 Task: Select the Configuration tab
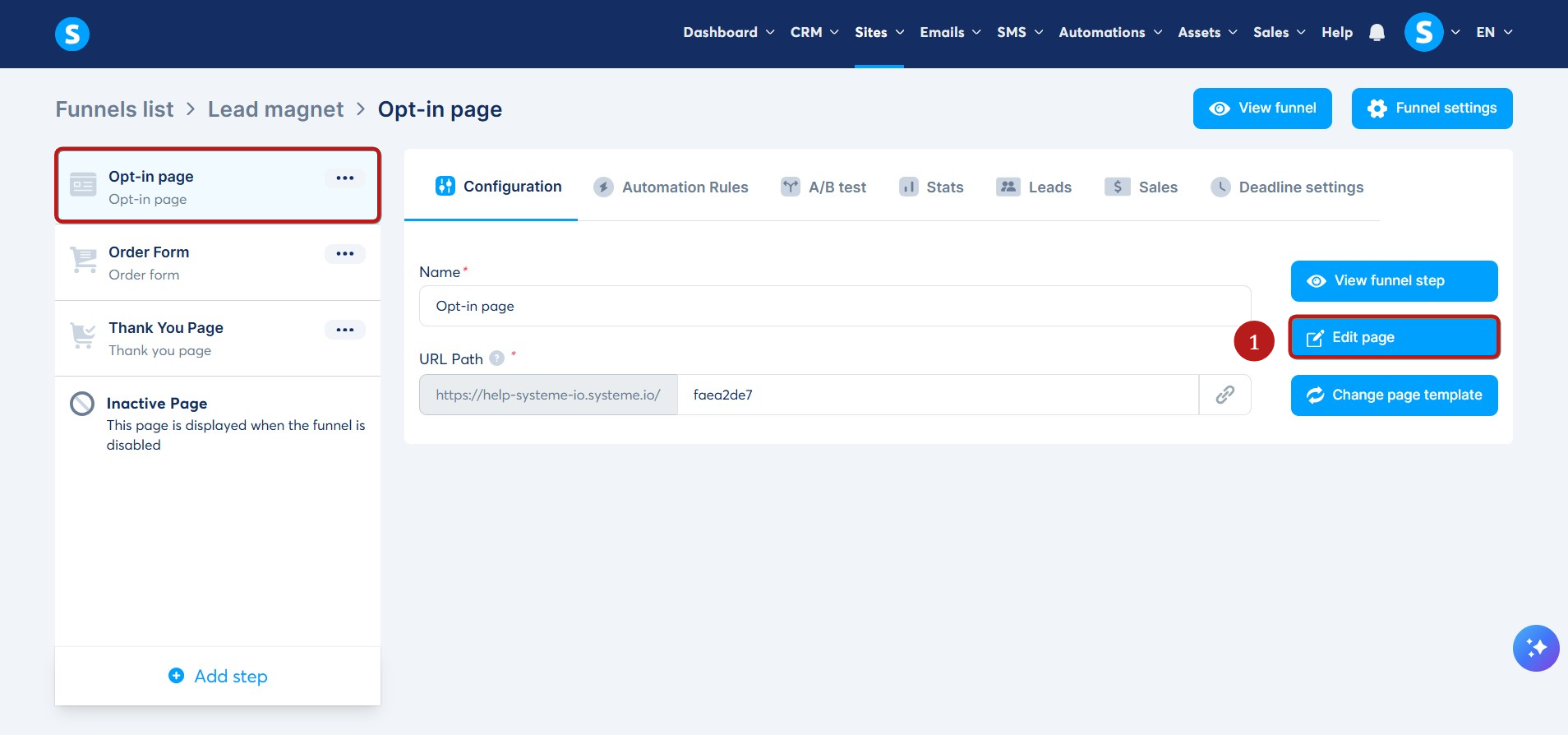tap(499, 187)
